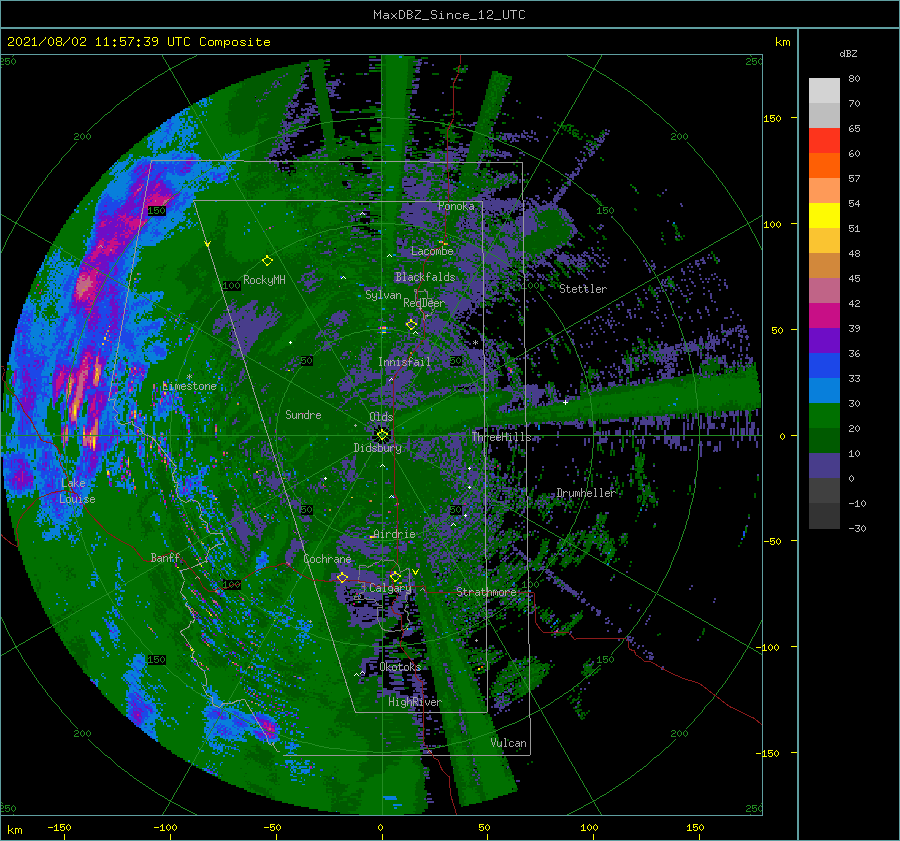The height and width of the screenshot is (841, 900).
Task: Select the slate purple 0-10 dBZ swatch
Action: pos(824,465)
